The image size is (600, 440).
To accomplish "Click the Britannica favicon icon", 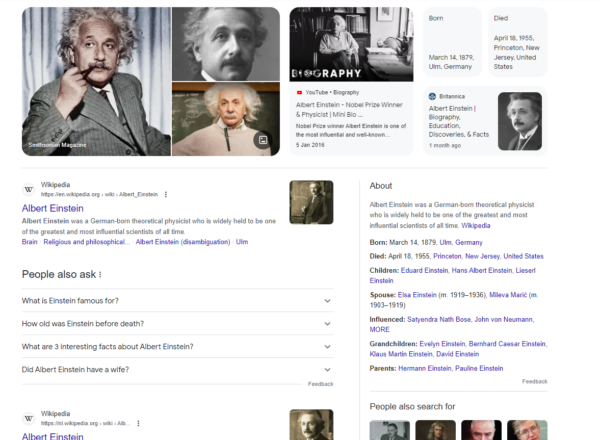I will click(x=432, y=97).
